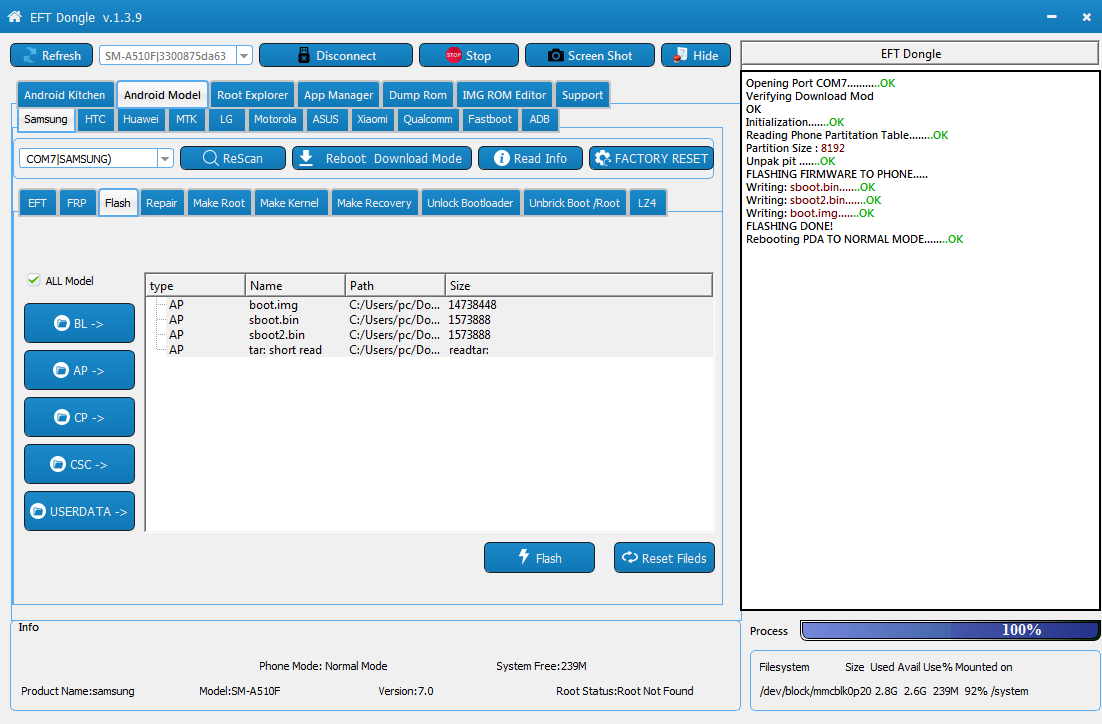Open the Unbrick Boot /Root sub-tab
The height and width of the screenshot is (724, 1102).
click(574, 202)
